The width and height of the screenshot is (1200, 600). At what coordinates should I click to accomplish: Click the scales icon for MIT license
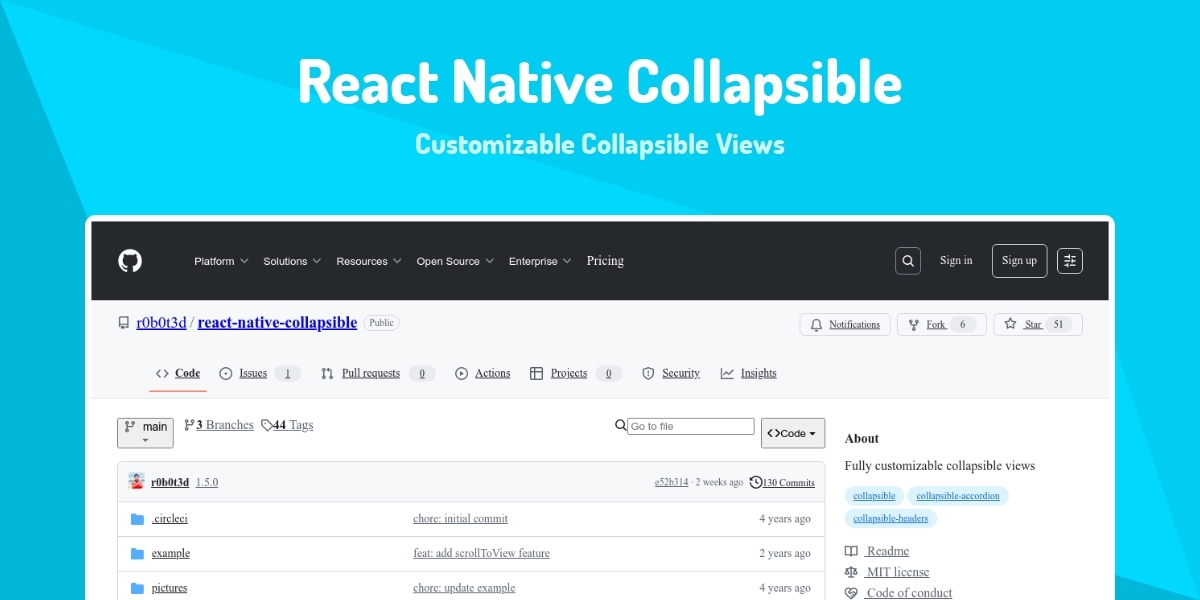coord(853,571)
